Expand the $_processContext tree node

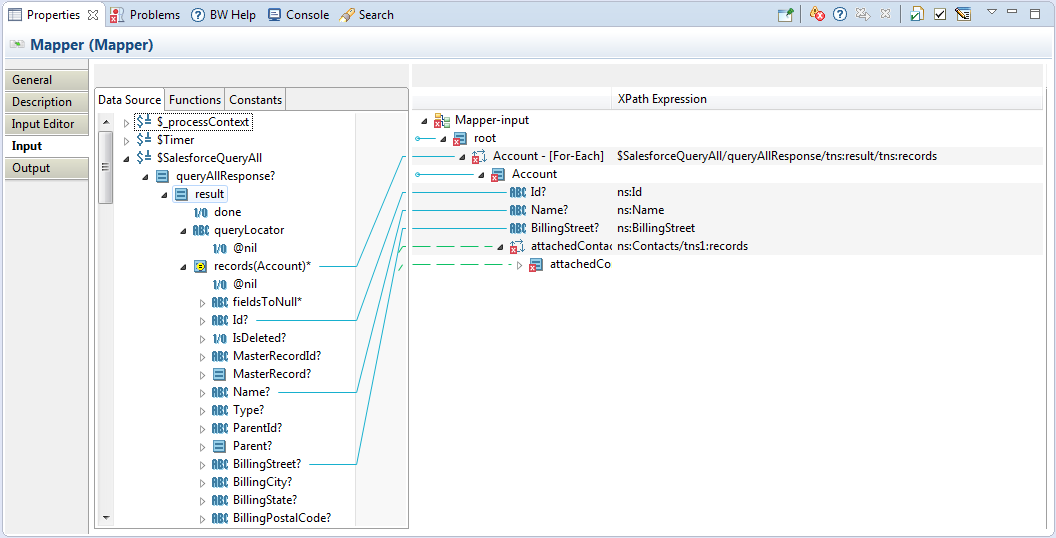tap(126, 123)
